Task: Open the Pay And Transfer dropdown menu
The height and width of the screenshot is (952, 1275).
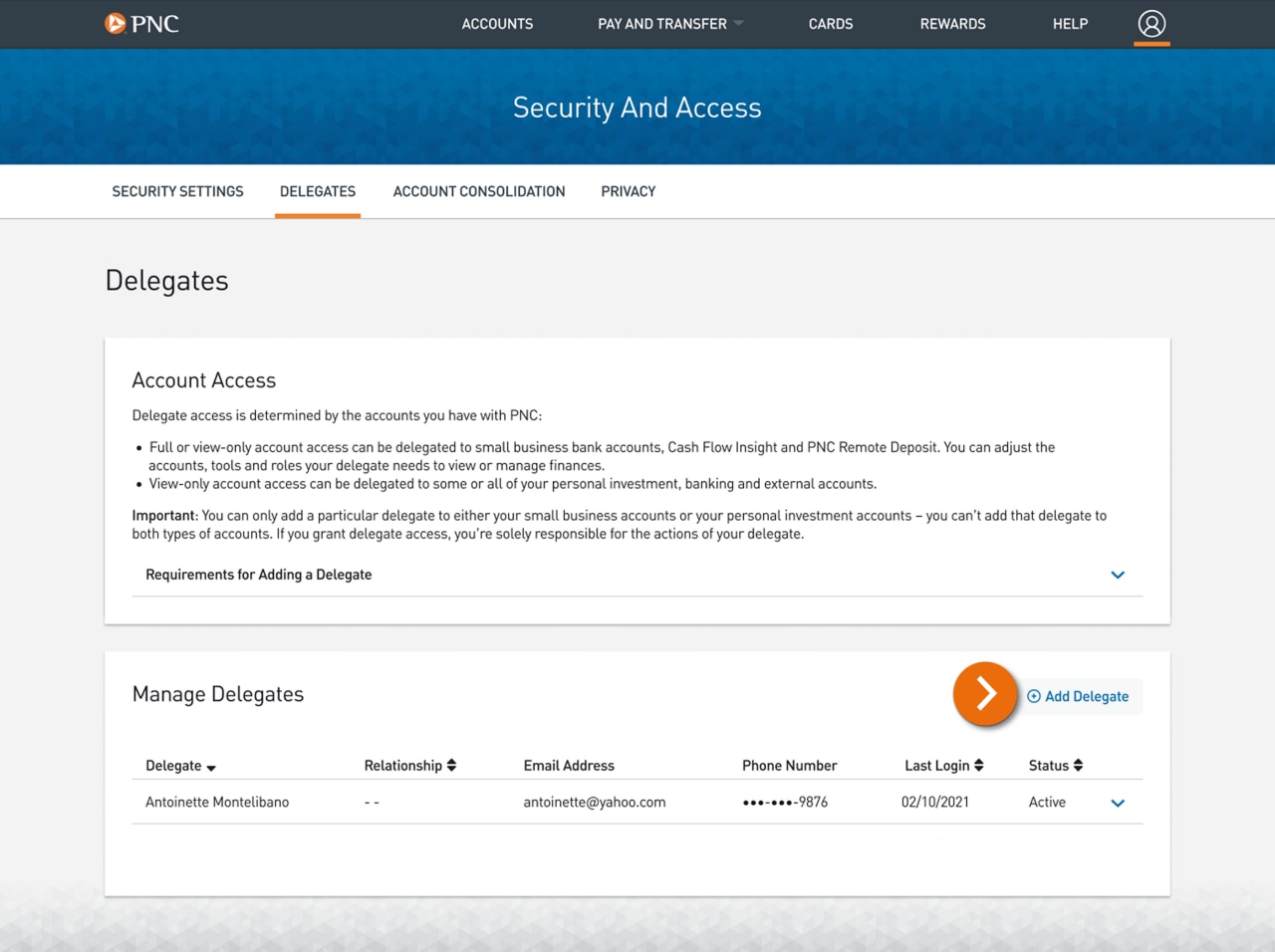Action: pyautogui.click(x=669, y=24)
